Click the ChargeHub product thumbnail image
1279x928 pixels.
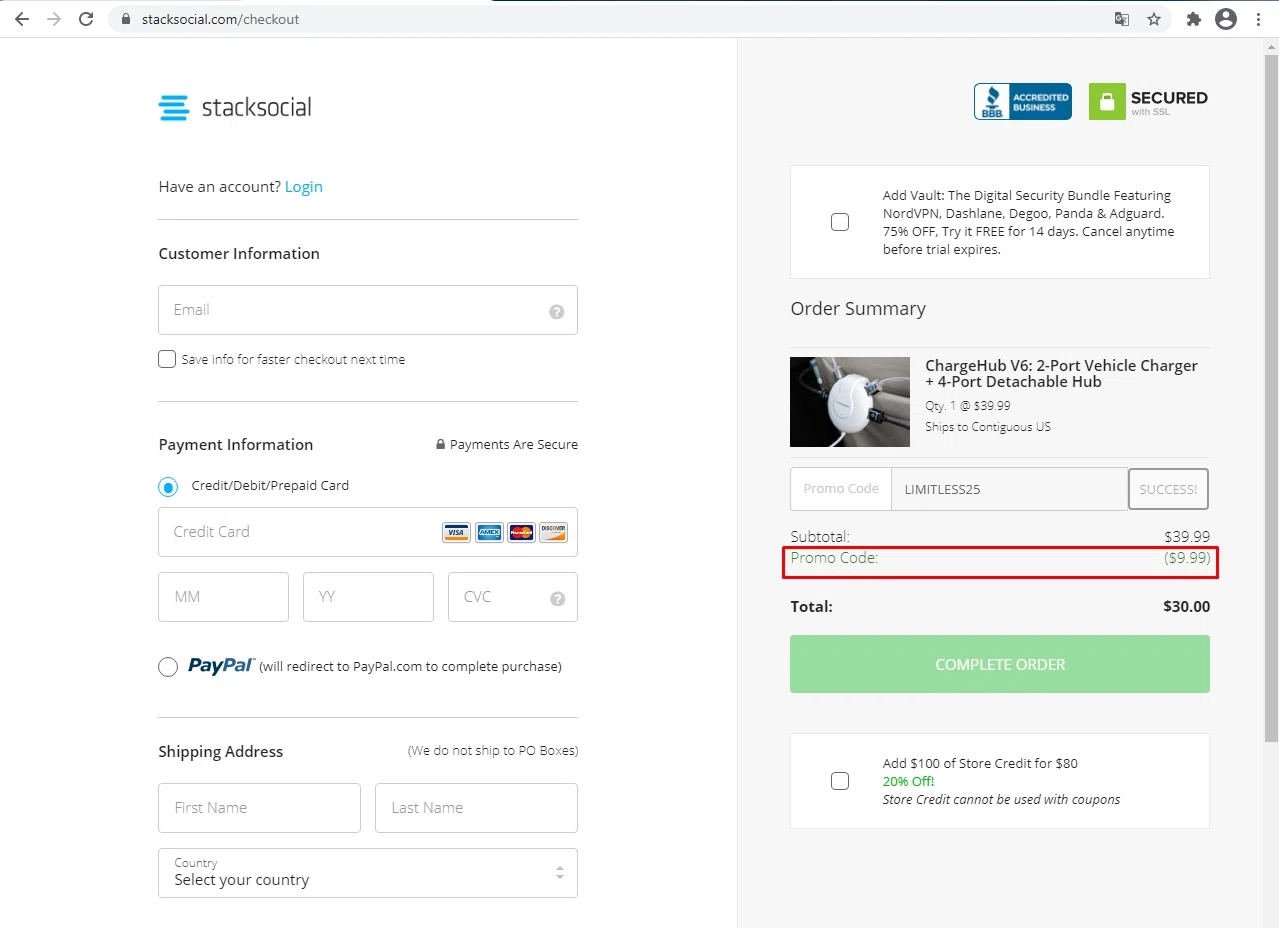click(x=850, y=402)
